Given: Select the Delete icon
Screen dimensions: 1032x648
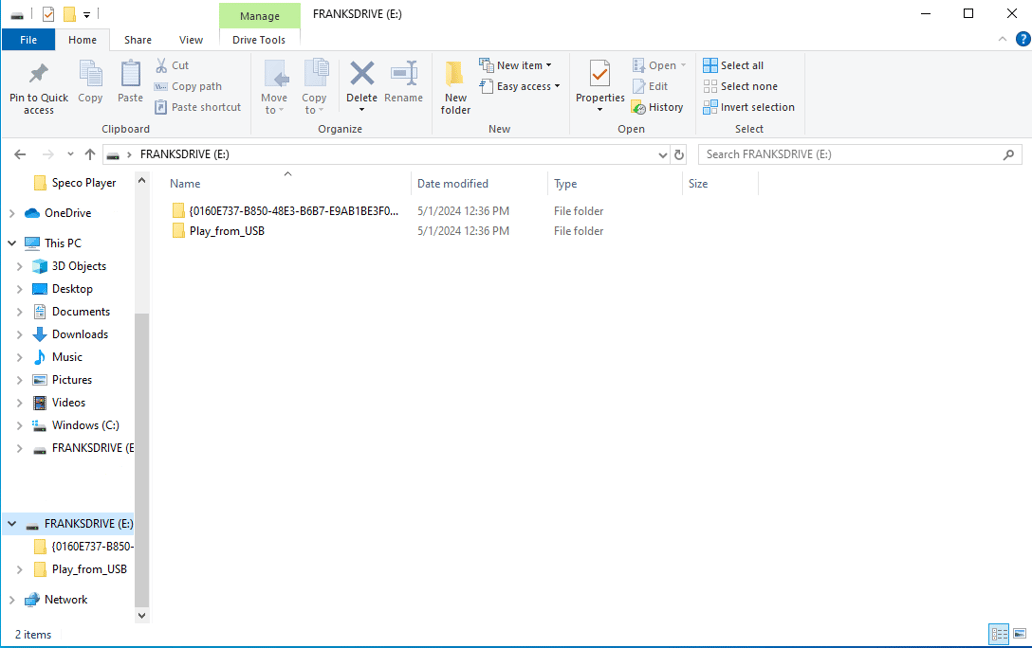Looking at the screenshot, I should point(361,80).
